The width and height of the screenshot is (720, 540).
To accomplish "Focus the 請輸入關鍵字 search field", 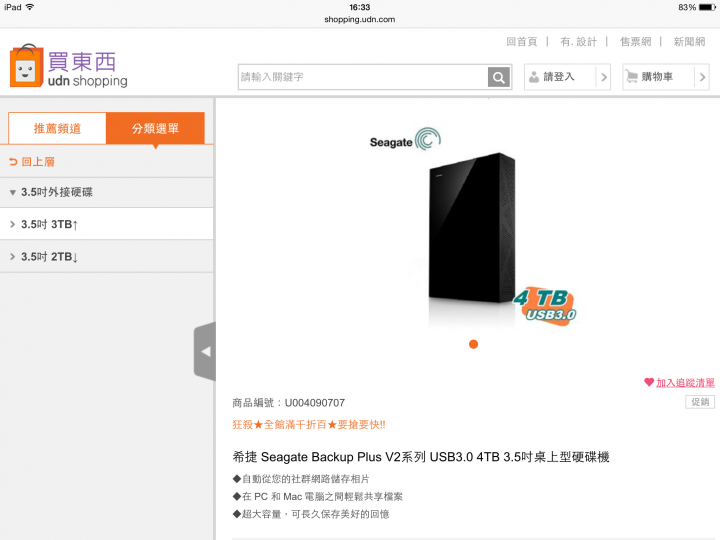I will click(363, 77).
